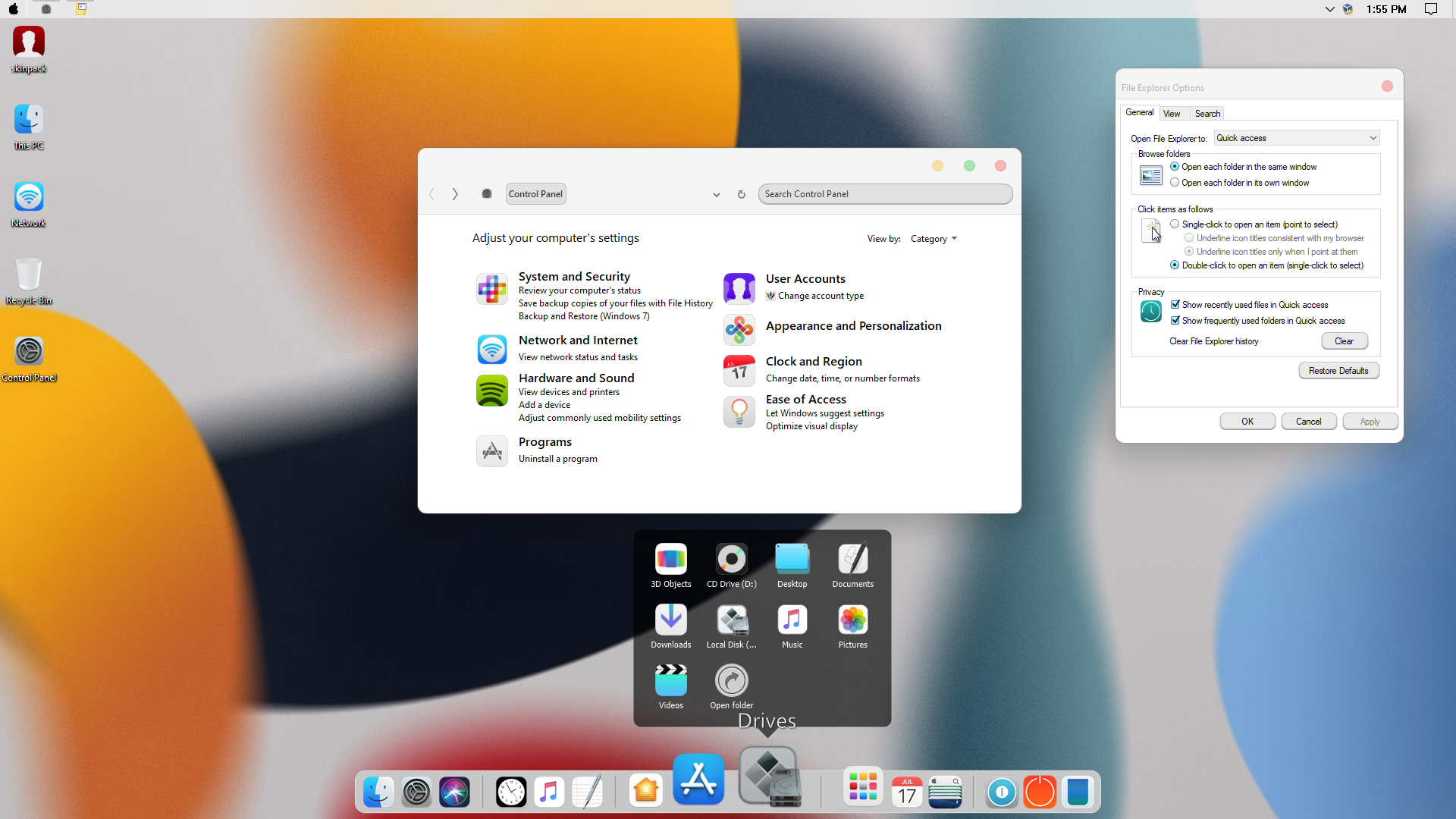Launch the App Store icon in the dock
The height and width of the screenshot is (819, 1456).
pyautogui.click(x=698, y=780)
